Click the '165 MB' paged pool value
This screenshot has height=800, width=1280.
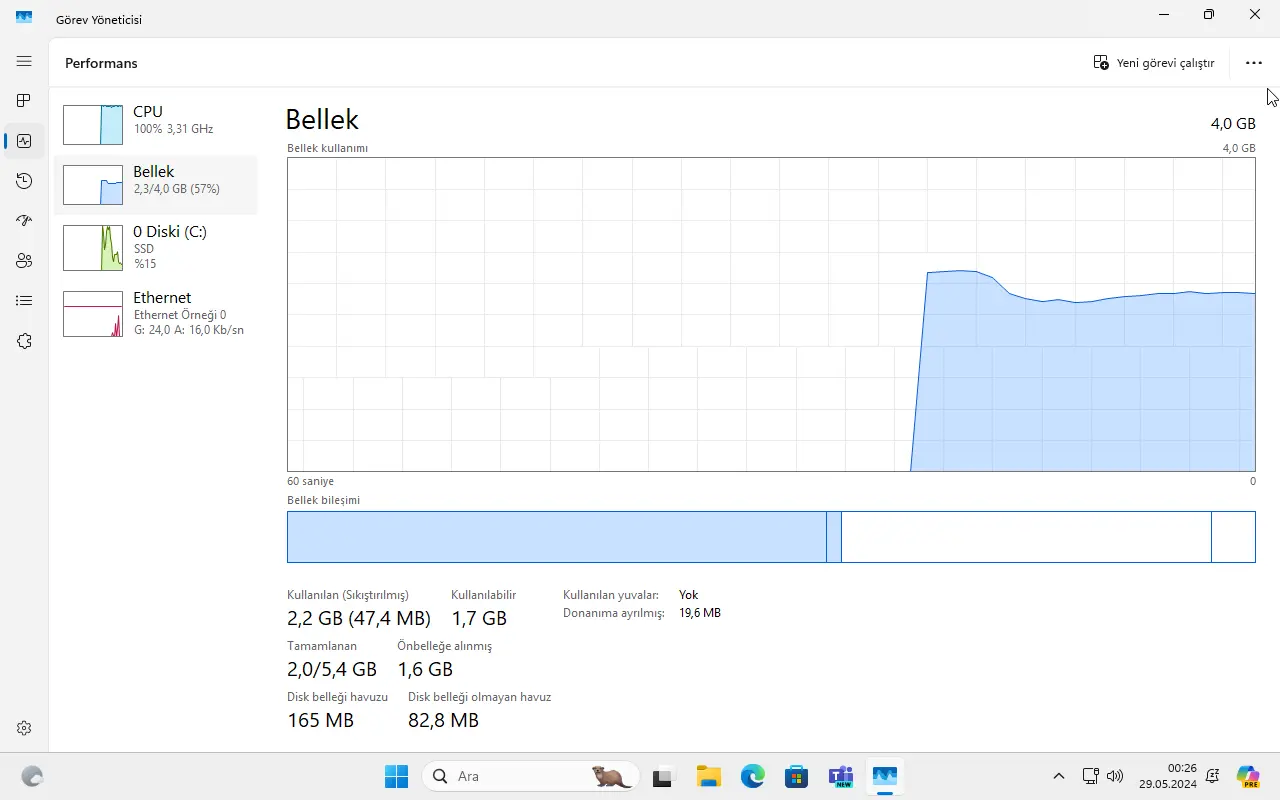tap(320, 720)
